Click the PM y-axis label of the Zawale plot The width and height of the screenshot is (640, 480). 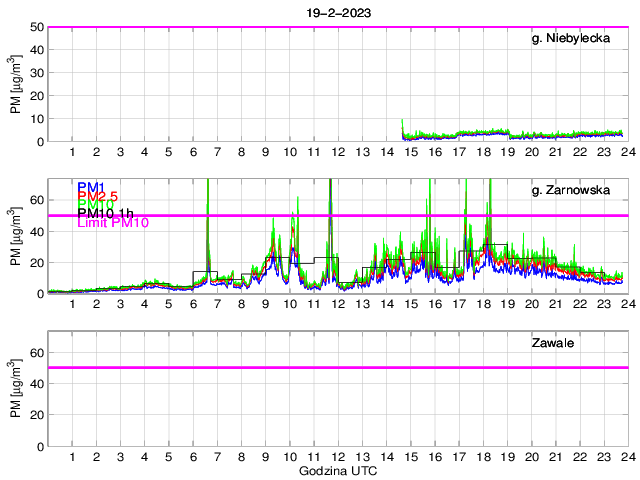[15, 389]
